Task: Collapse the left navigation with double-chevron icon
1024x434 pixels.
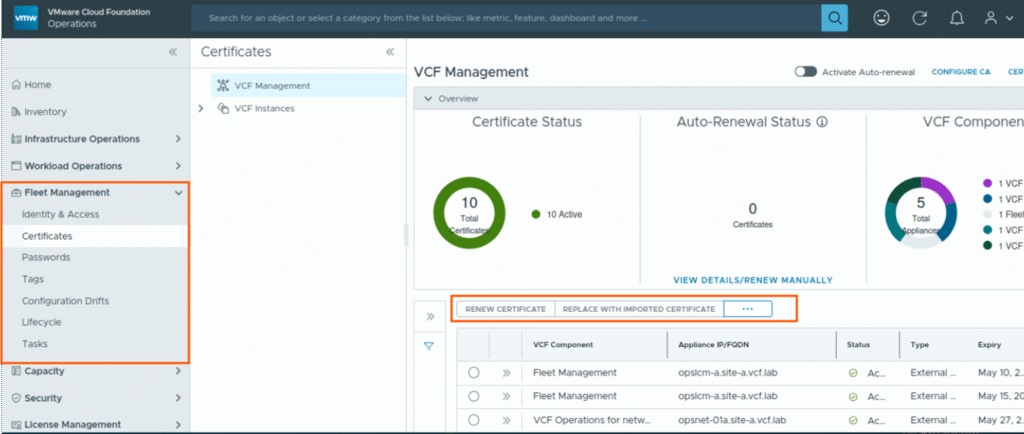Action: (173, 52)
